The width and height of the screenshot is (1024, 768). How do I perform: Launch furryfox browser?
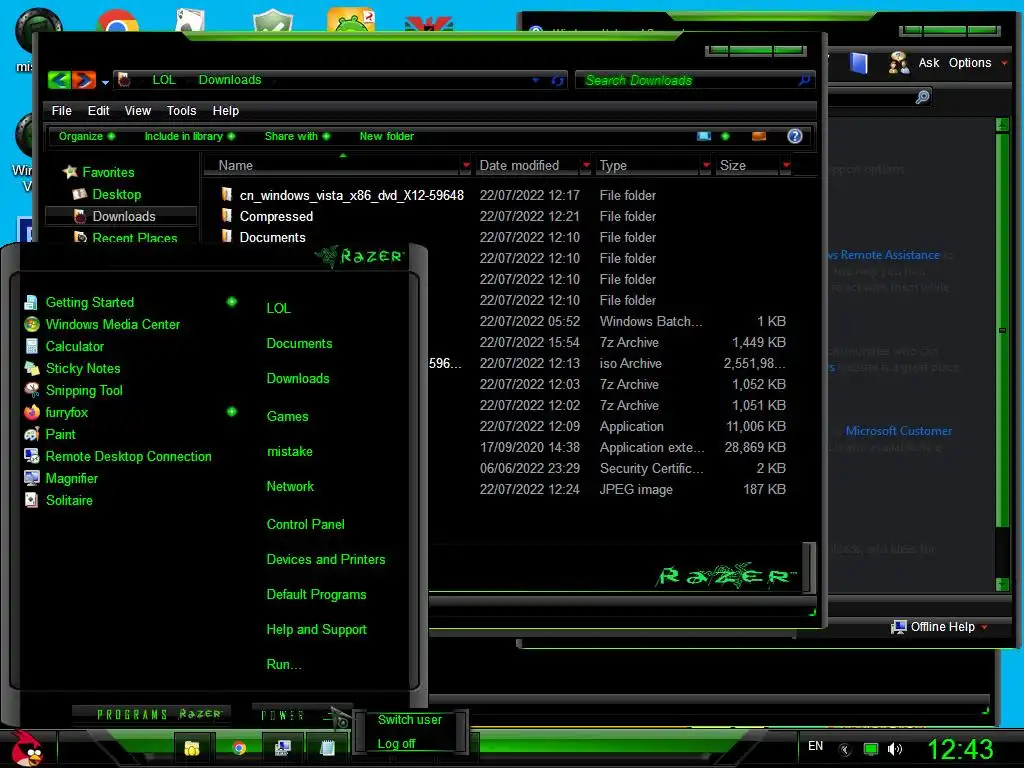click(x=66, y=413)
